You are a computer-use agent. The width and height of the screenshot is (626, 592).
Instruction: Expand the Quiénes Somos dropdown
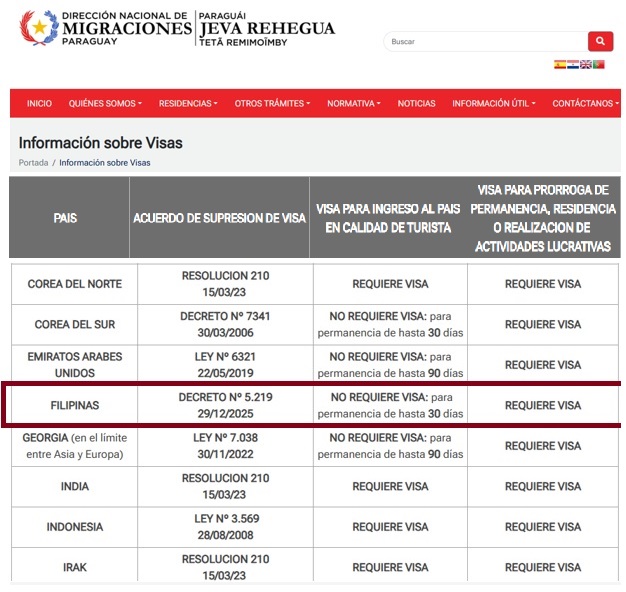point(105,104)
